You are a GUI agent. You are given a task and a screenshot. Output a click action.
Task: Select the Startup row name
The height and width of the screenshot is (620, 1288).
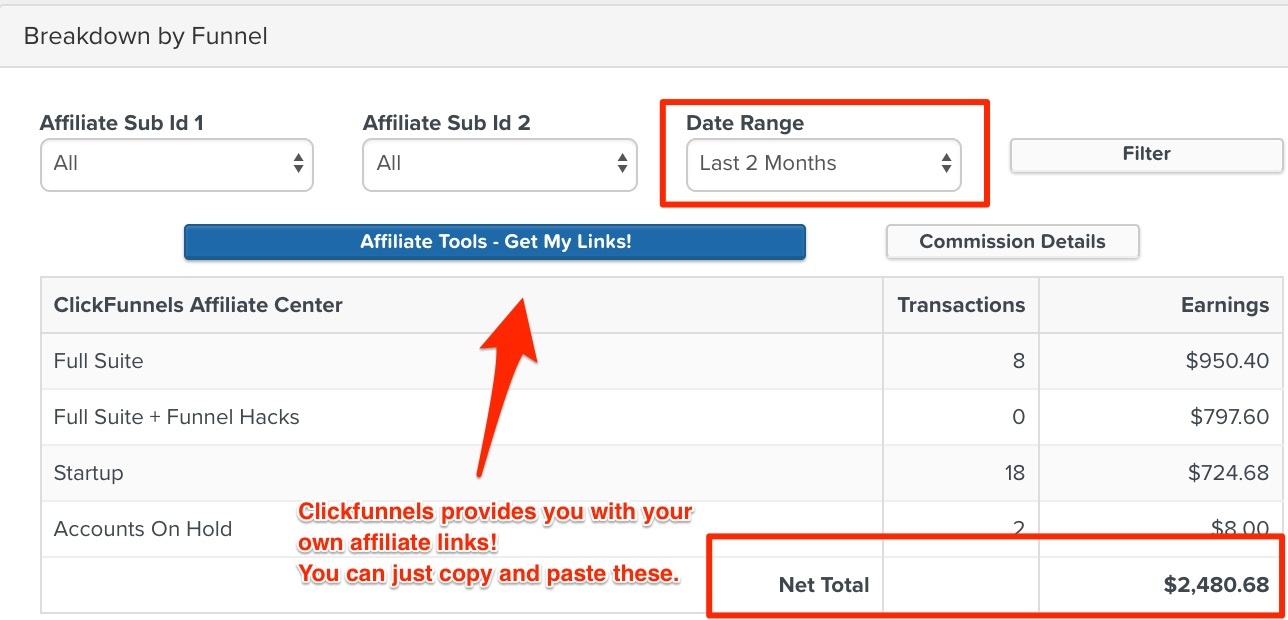(x=89, y=473)
